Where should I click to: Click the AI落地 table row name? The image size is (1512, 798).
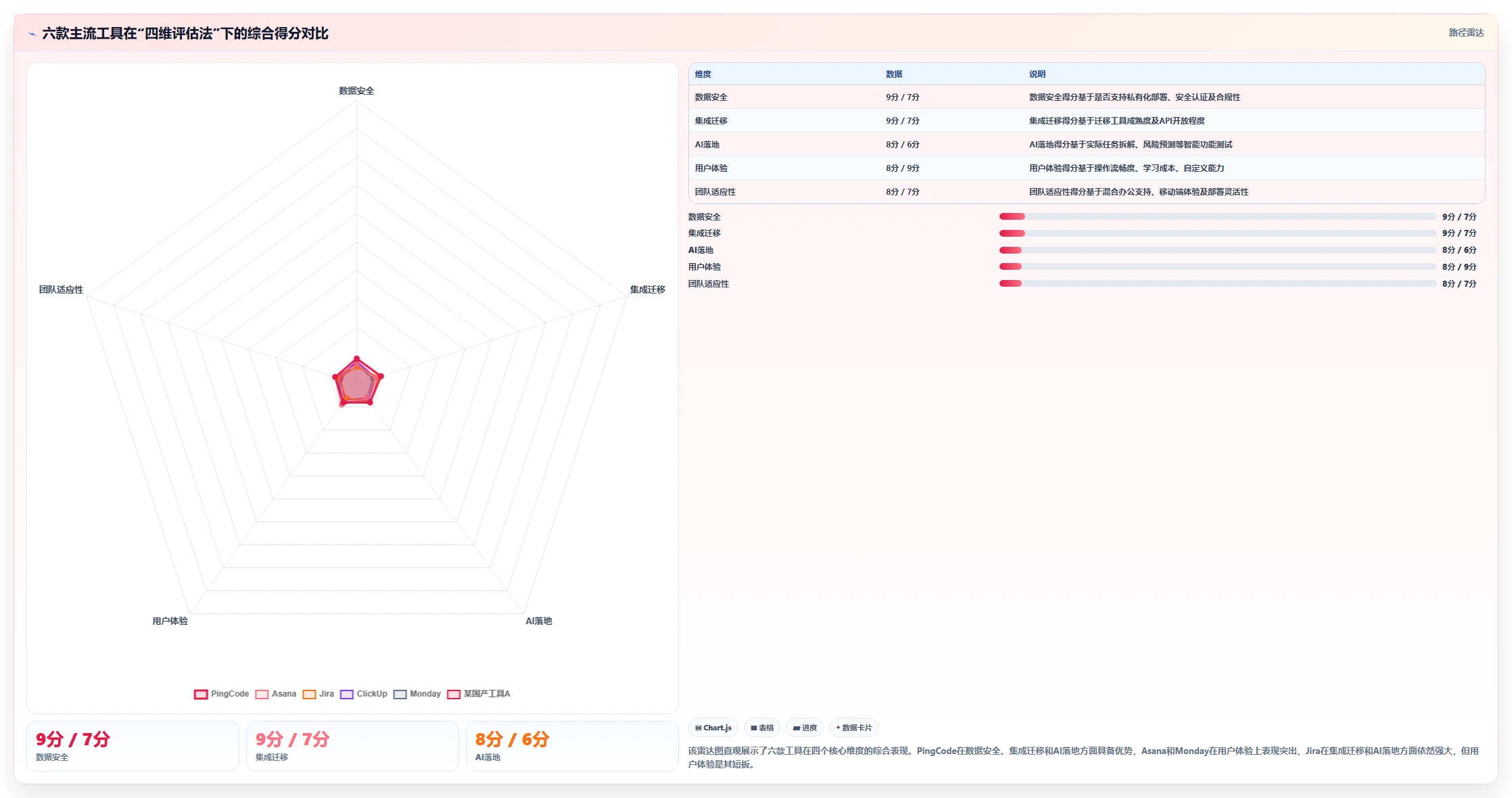[707, 145]
